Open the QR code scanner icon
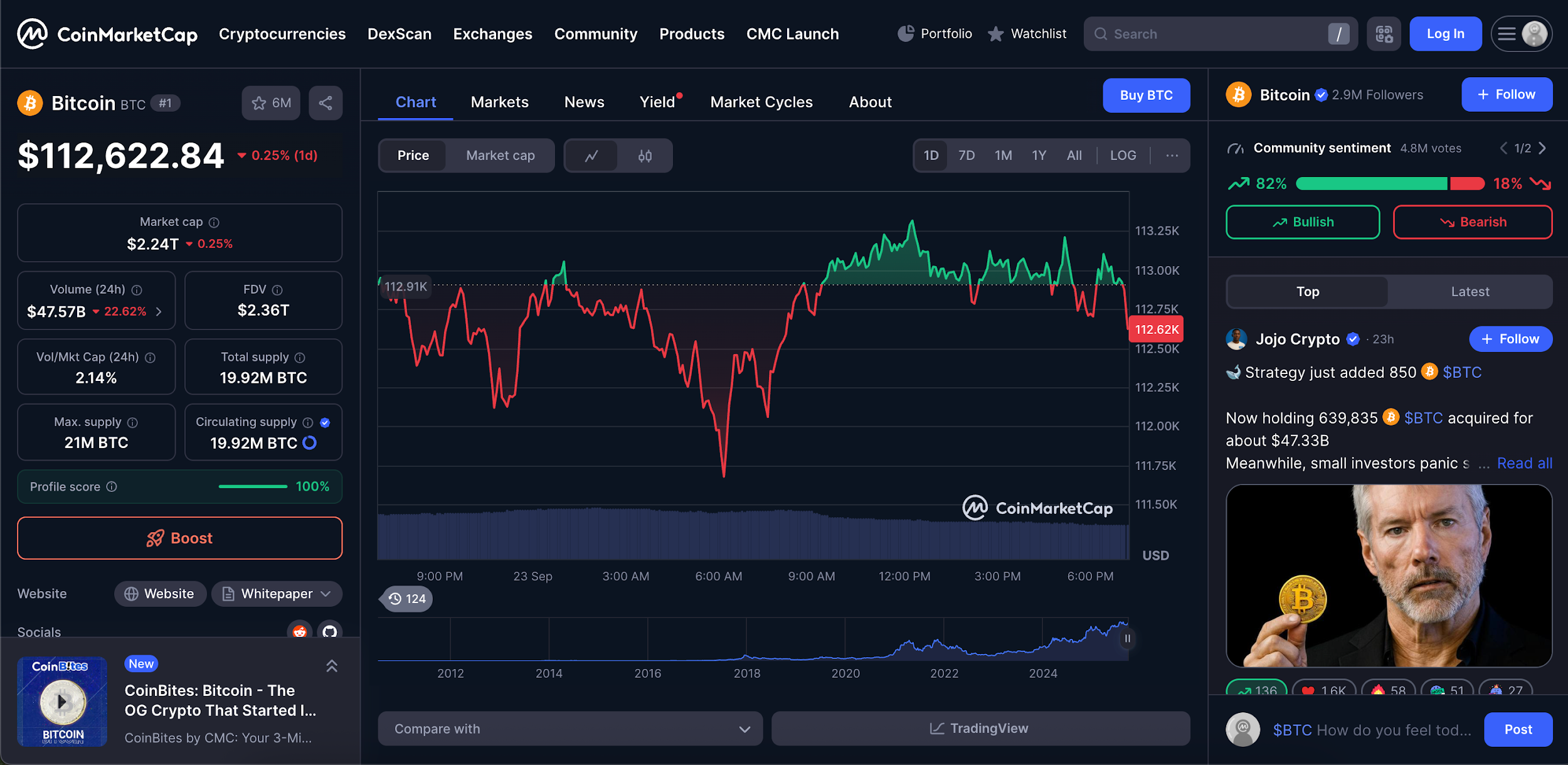The image size is (1568, 765). [1384, 34]
